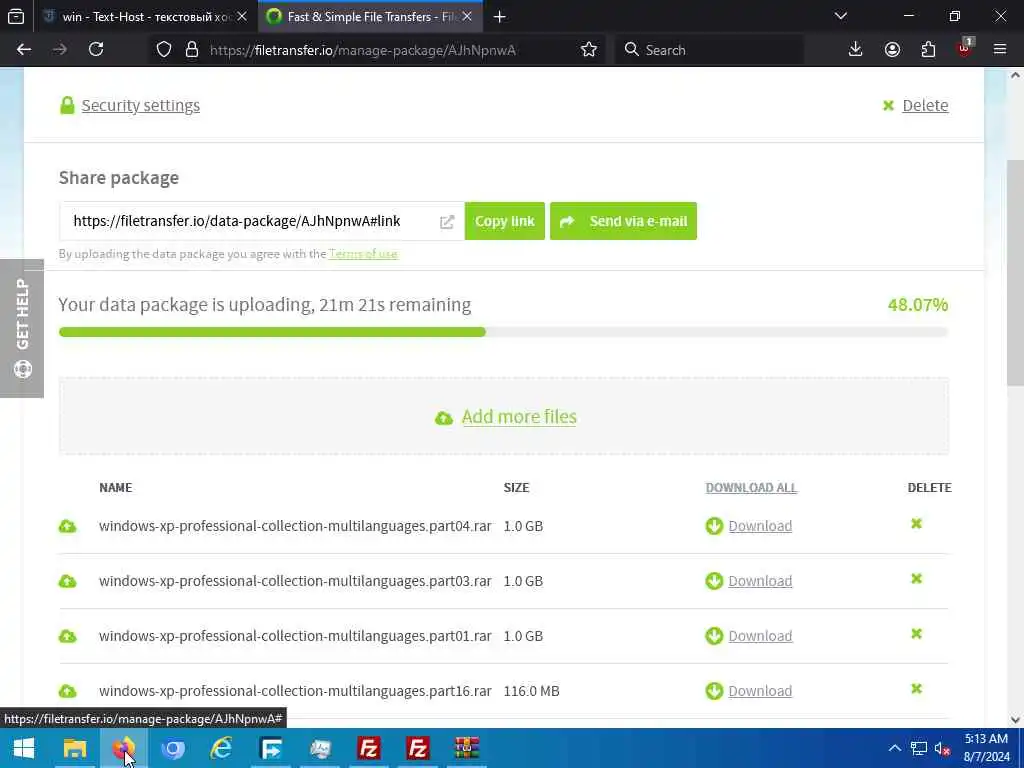
Task: Click the 48.07% upload percentage
Action: click(918, 305)
